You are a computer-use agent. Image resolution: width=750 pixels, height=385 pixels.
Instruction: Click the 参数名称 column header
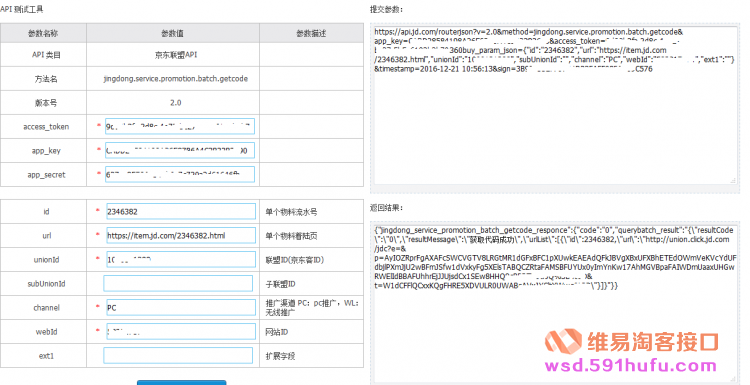pos(43,33)
